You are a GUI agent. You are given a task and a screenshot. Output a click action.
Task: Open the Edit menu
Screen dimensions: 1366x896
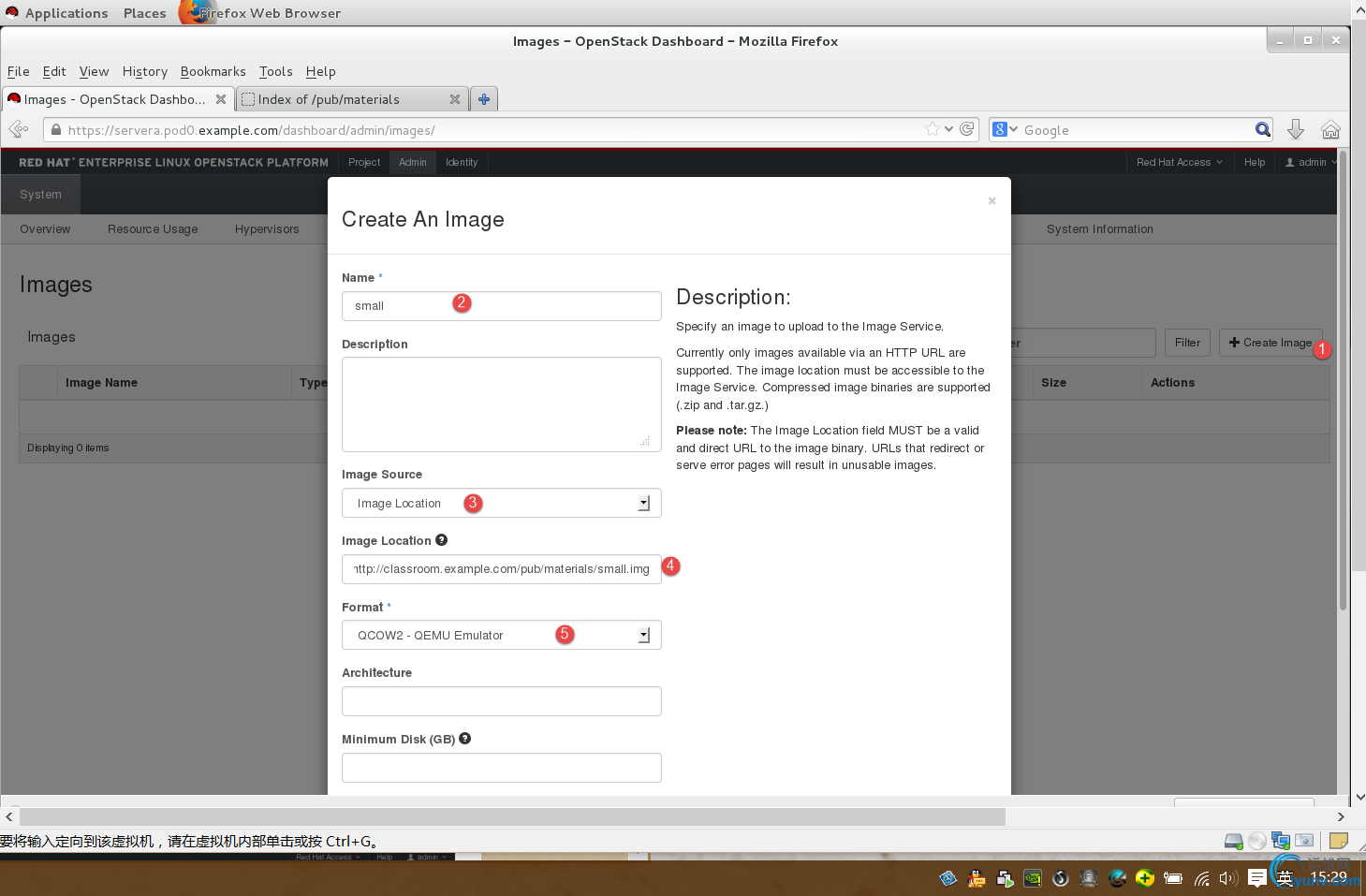pos(54,71)
